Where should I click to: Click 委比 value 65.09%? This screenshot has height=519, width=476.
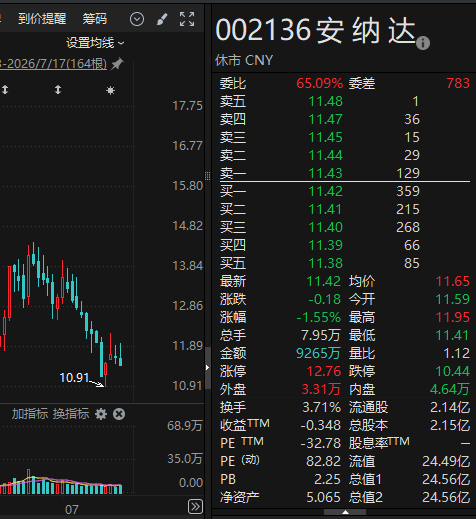[319, 83]
